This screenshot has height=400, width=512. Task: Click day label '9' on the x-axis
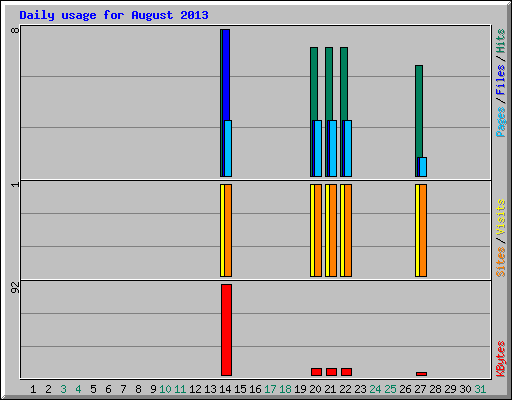(153, 389)
